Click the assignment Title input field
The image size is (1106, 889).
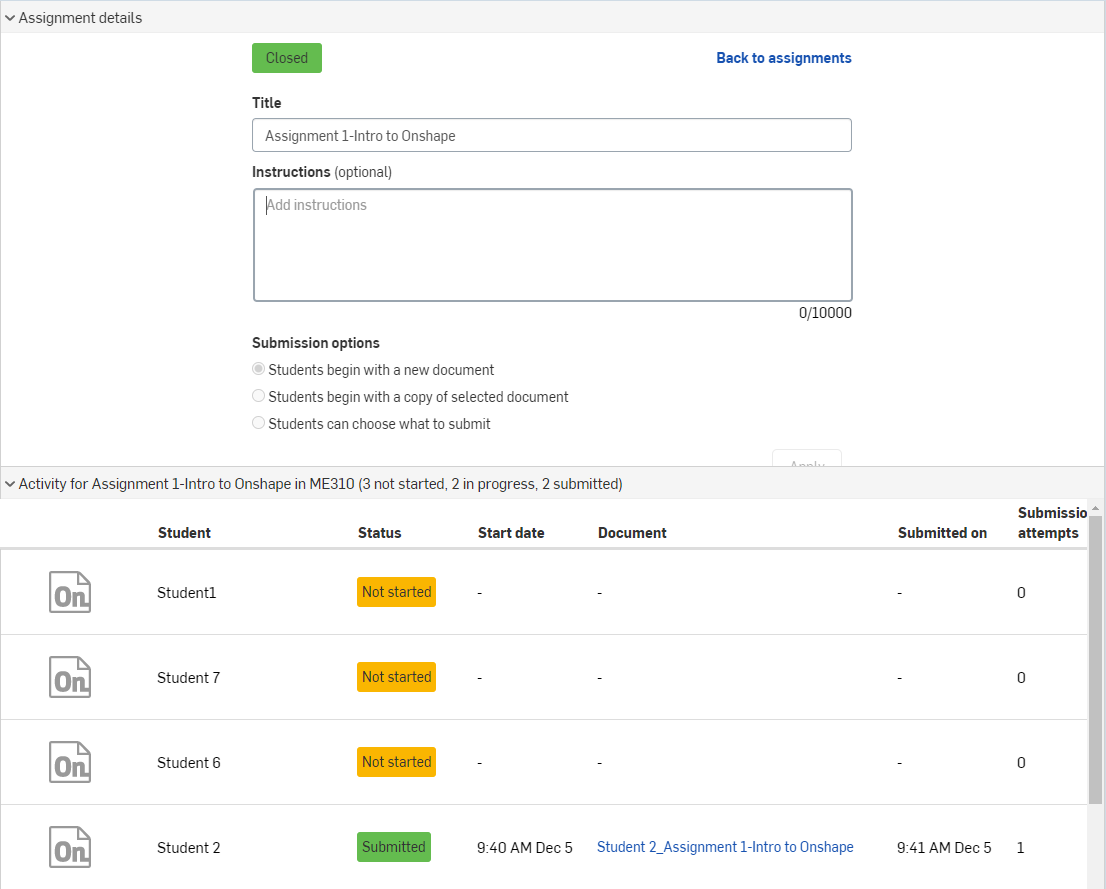551,136
